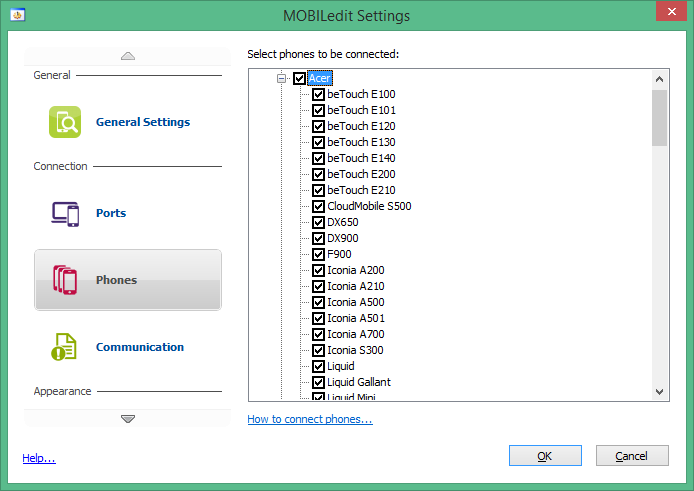Select the CloudMobile S500 label text

pos(369,206)
